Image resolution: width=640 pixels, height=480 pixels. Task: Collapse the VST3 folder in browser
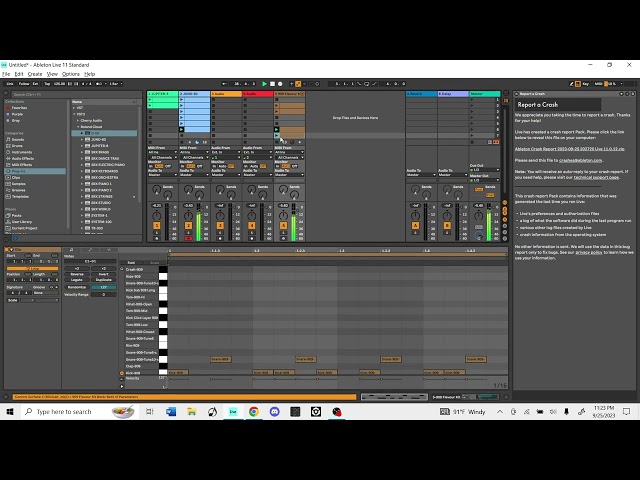pyautogui.click(x=74, y=114)
